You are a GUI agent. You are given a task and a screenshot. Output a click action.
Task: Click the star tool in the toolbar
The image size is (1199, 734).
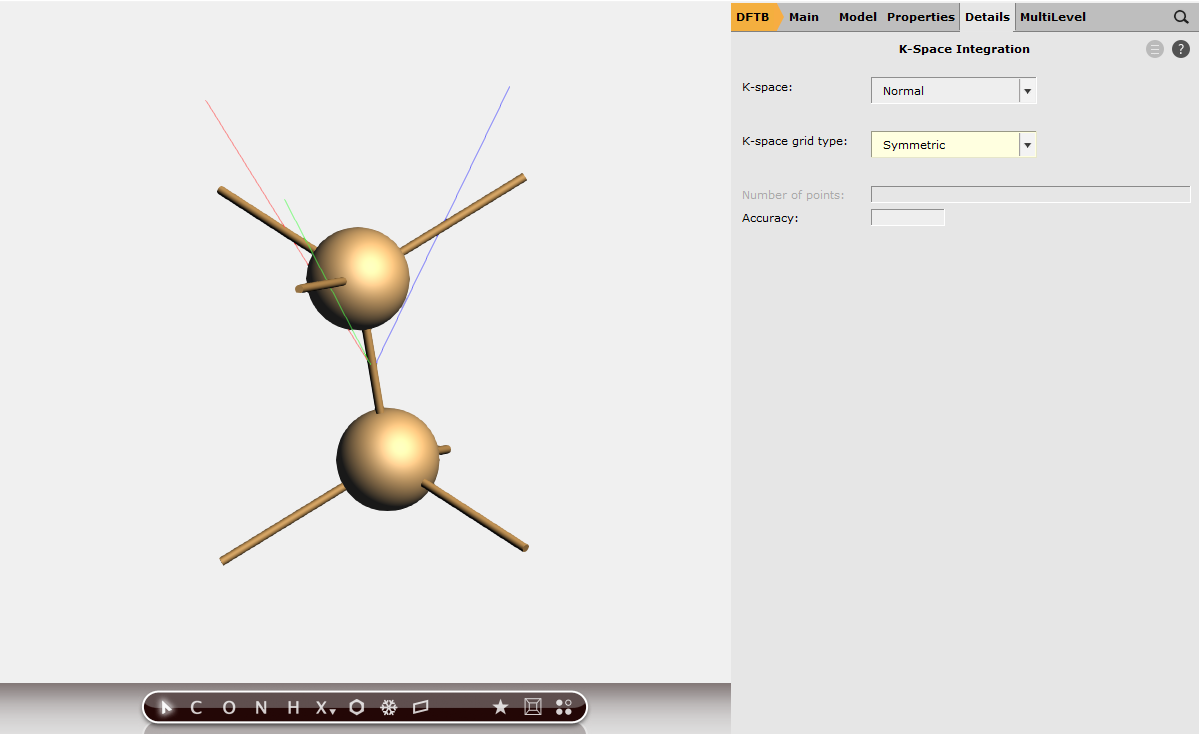(501, 707)
